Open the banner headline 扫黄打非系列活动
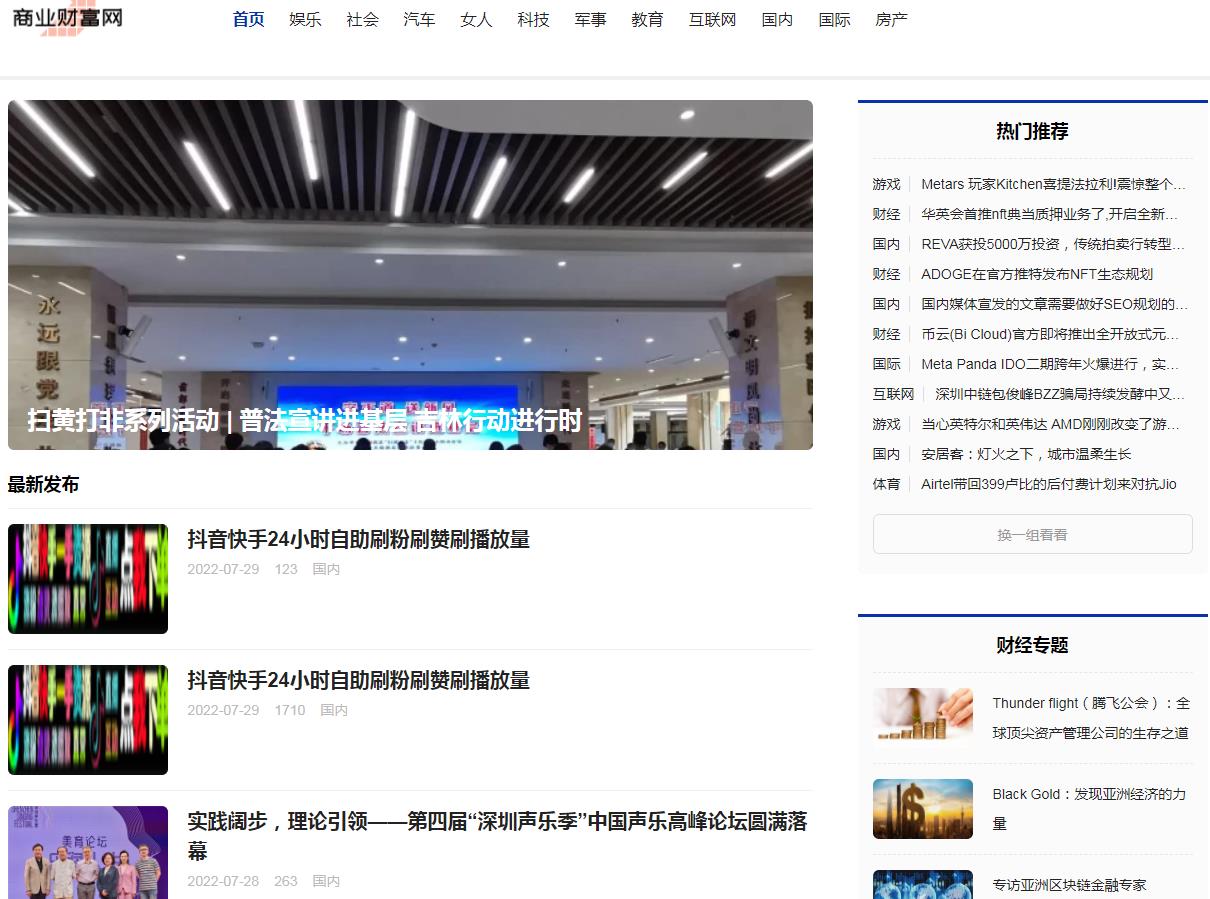 pyautogui.click(x=304, y=420)
